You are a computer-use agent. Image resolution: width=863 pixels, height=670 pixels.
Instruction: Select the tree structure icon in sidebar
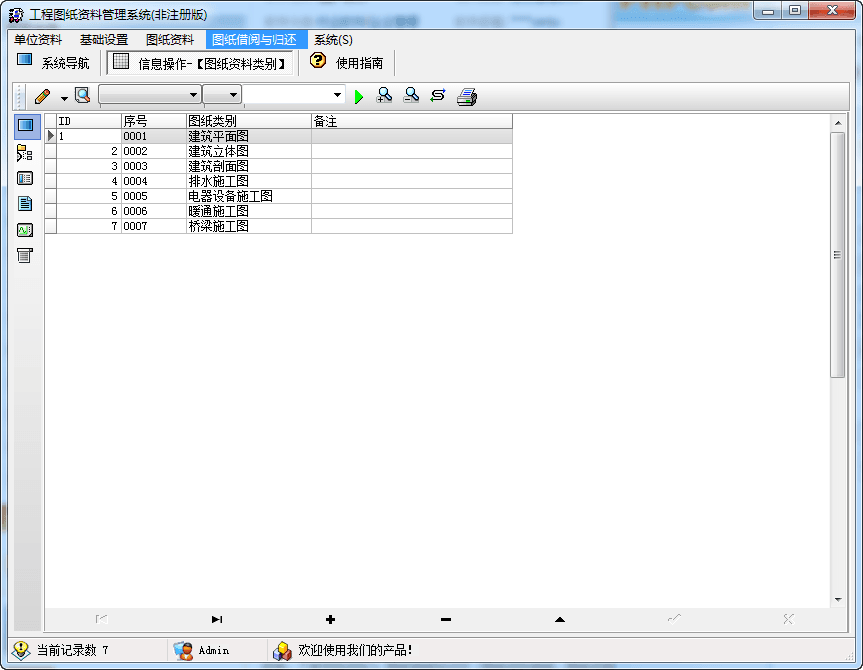pyautogui.click(x=25, y=153)
